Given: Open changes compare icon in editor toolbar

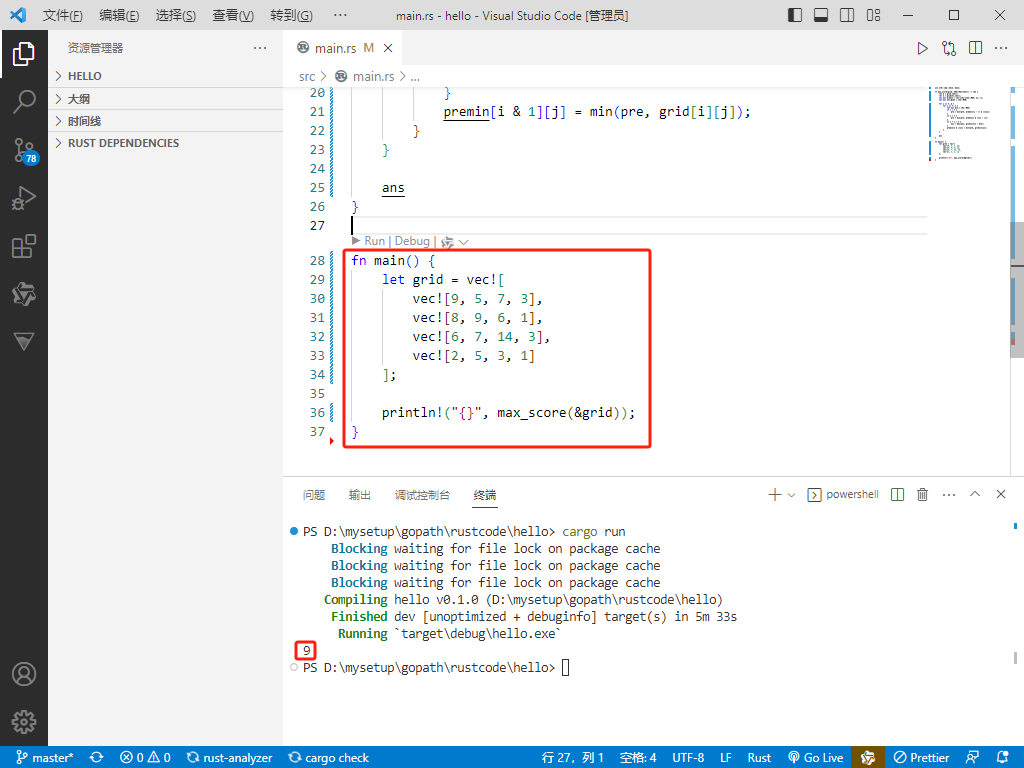Looking at the screenshot, I should [x=949, y=48].
